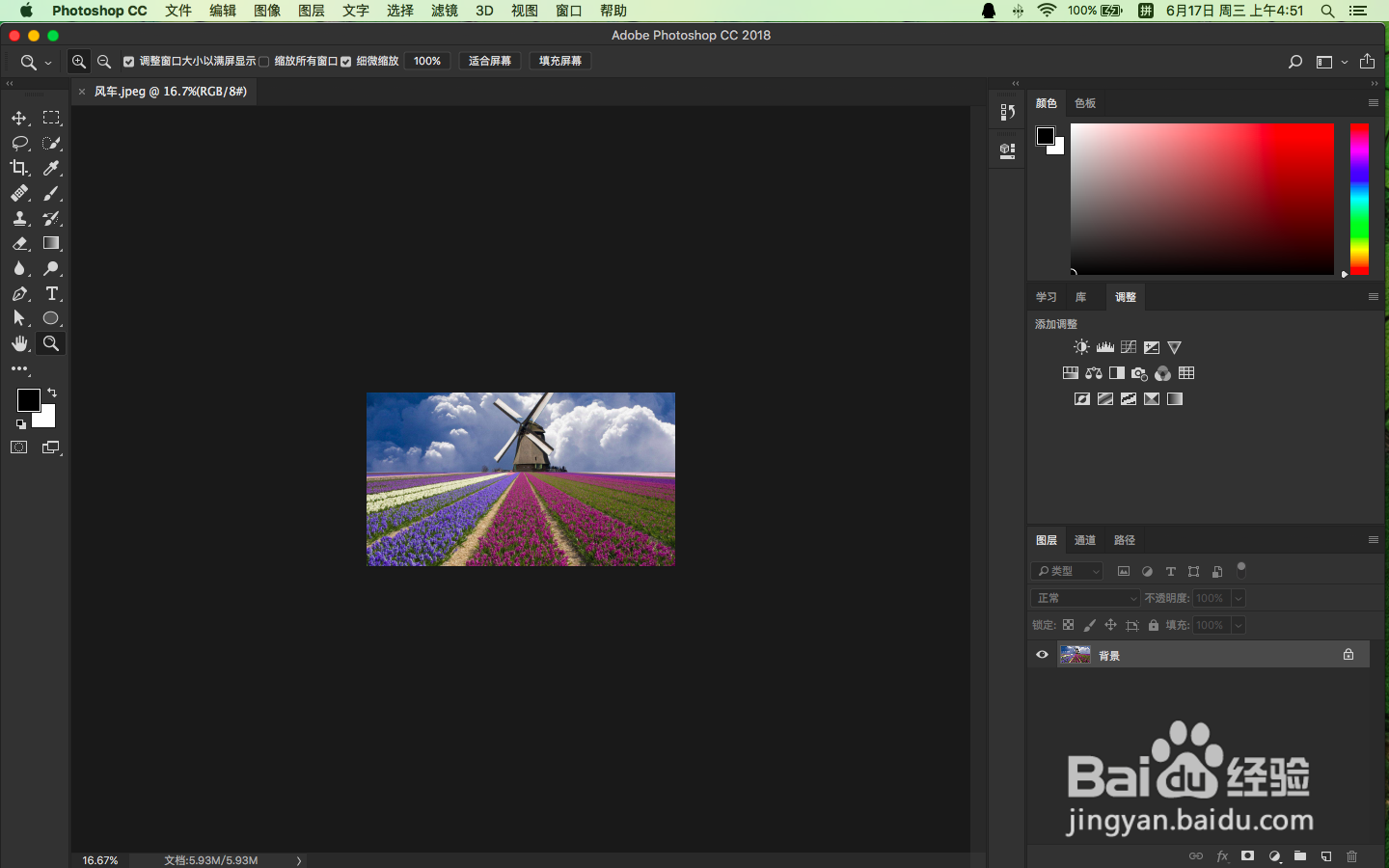Uncheck 调整窗口大小以满屏显示
Image resolution: width=1389 pixels, height=868 pixels.
128,61
